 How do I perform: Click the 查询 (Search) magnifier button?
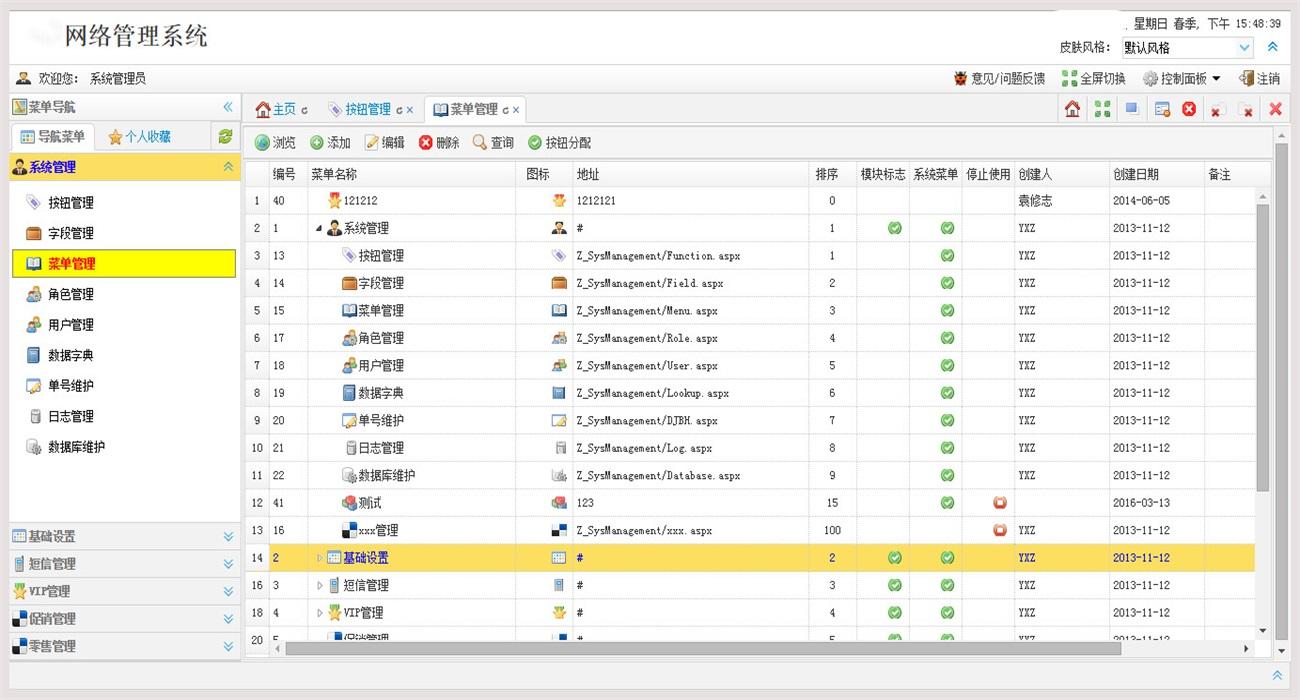pyautogui.click(x=492, y=143)
